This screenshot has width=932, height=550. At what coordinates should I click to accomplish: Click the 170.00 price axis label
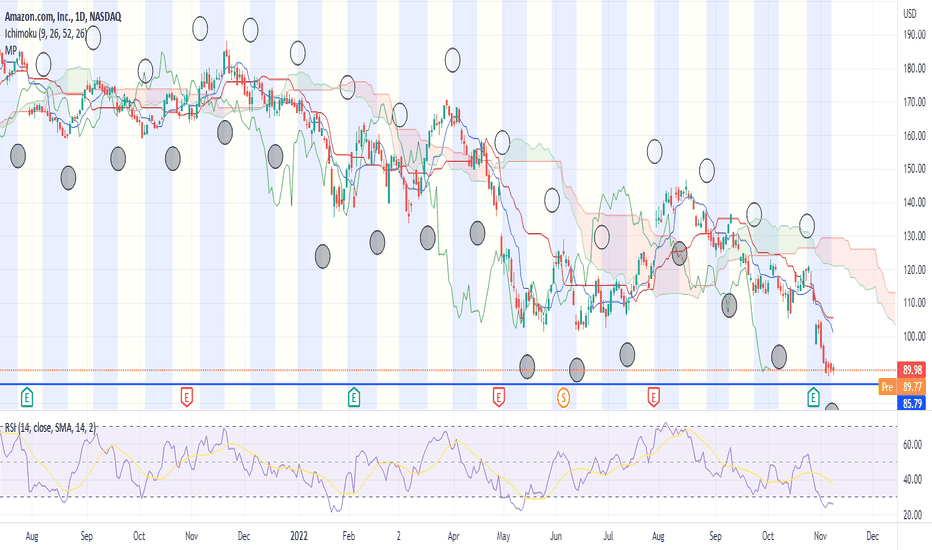point(914,102)
